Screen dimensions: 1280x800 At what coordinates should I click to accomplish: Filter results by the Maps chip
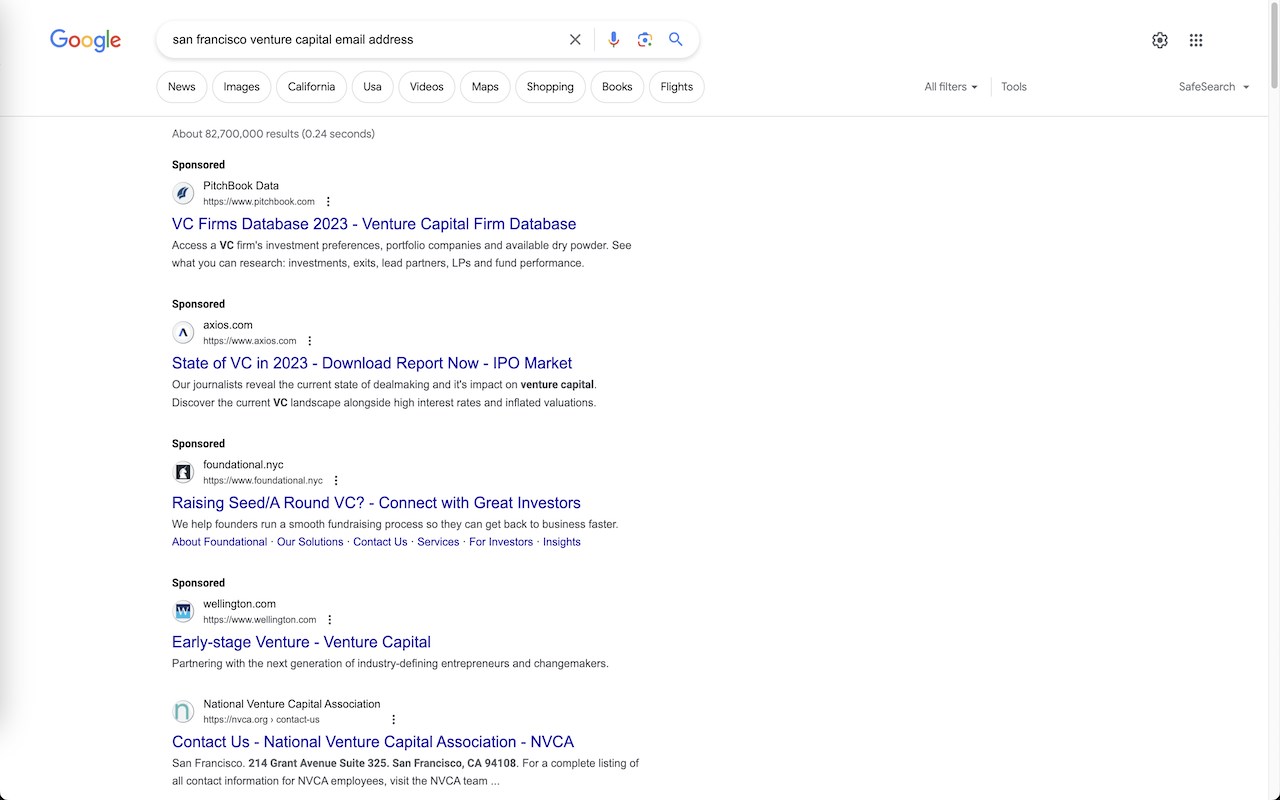point(485,87)
